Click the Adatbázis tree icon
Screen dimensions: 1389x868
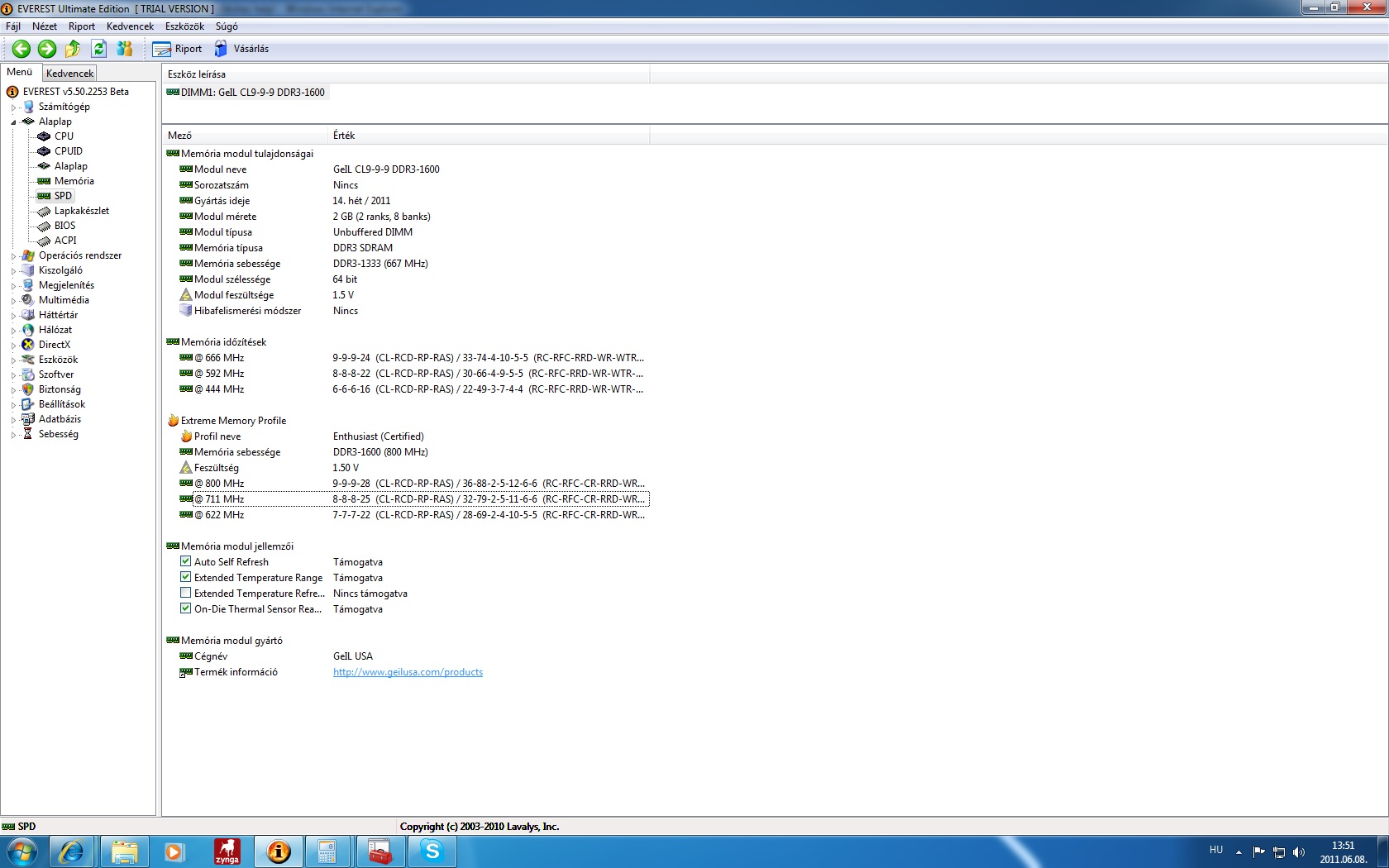28,419
